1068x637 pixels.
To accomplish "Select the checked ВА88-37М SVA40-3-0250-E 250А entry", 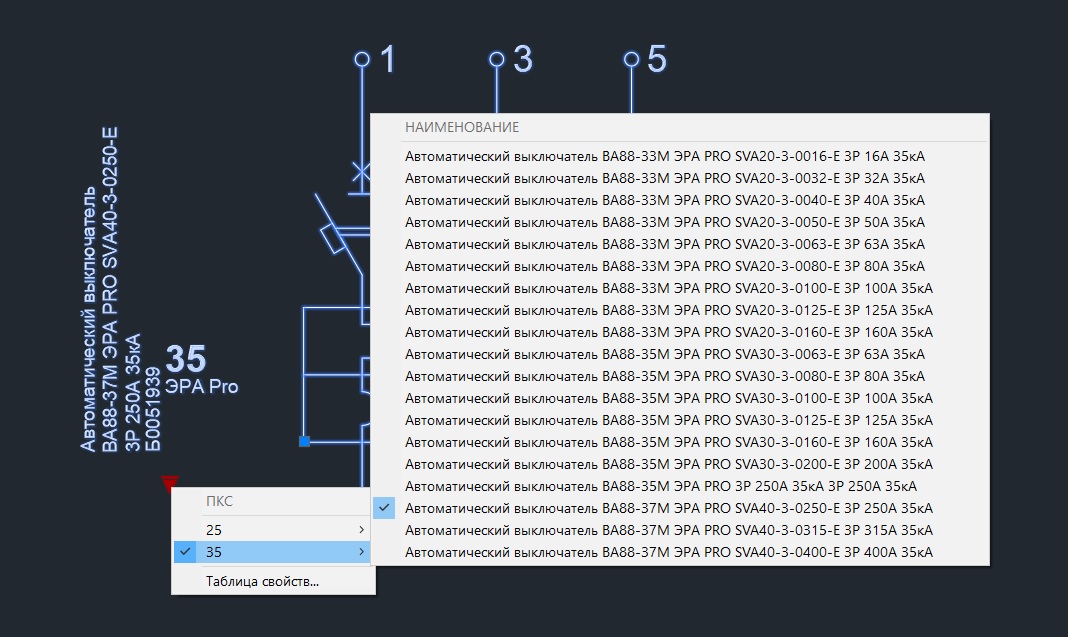I will click(x=680, y=508).
